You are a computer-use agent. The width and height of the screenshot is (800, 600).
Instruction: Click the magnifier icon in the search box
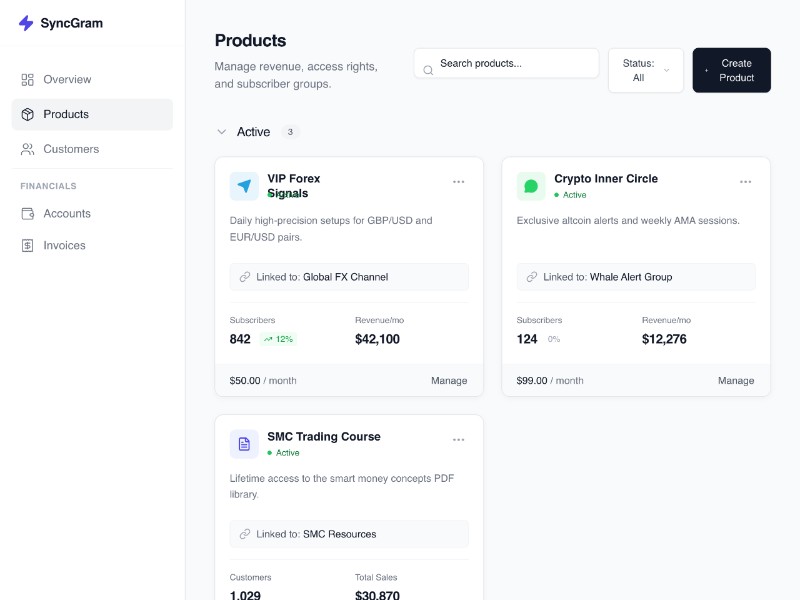coord(428,70)
